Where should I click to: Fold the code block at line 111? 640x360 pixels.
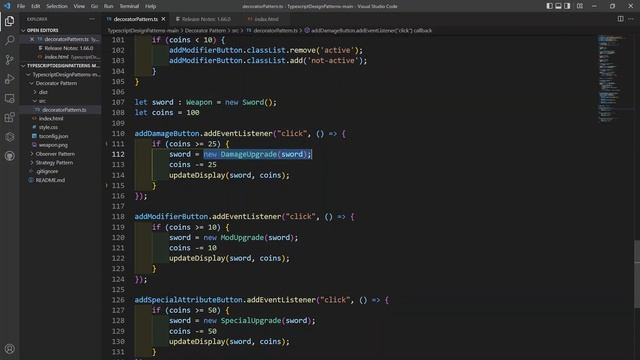click(x=107, y=144)
